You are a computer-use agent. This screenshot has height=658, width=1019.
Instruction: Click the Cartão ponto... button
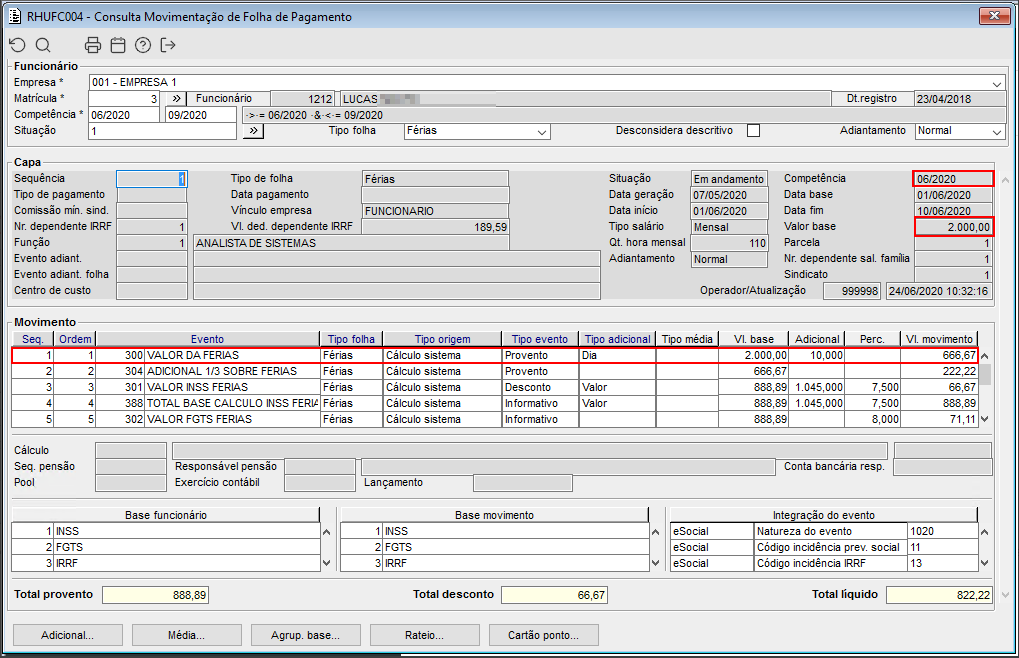pyautogui.click(x=543, y=635)
